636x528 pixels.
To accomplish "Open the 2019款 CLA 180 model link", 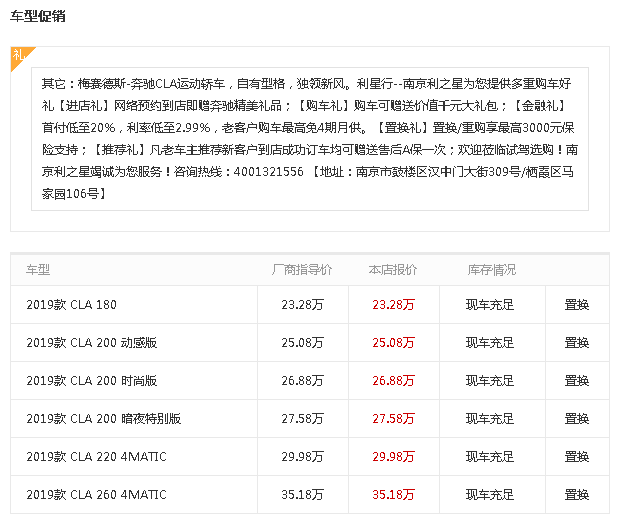I will coord(72,305).
